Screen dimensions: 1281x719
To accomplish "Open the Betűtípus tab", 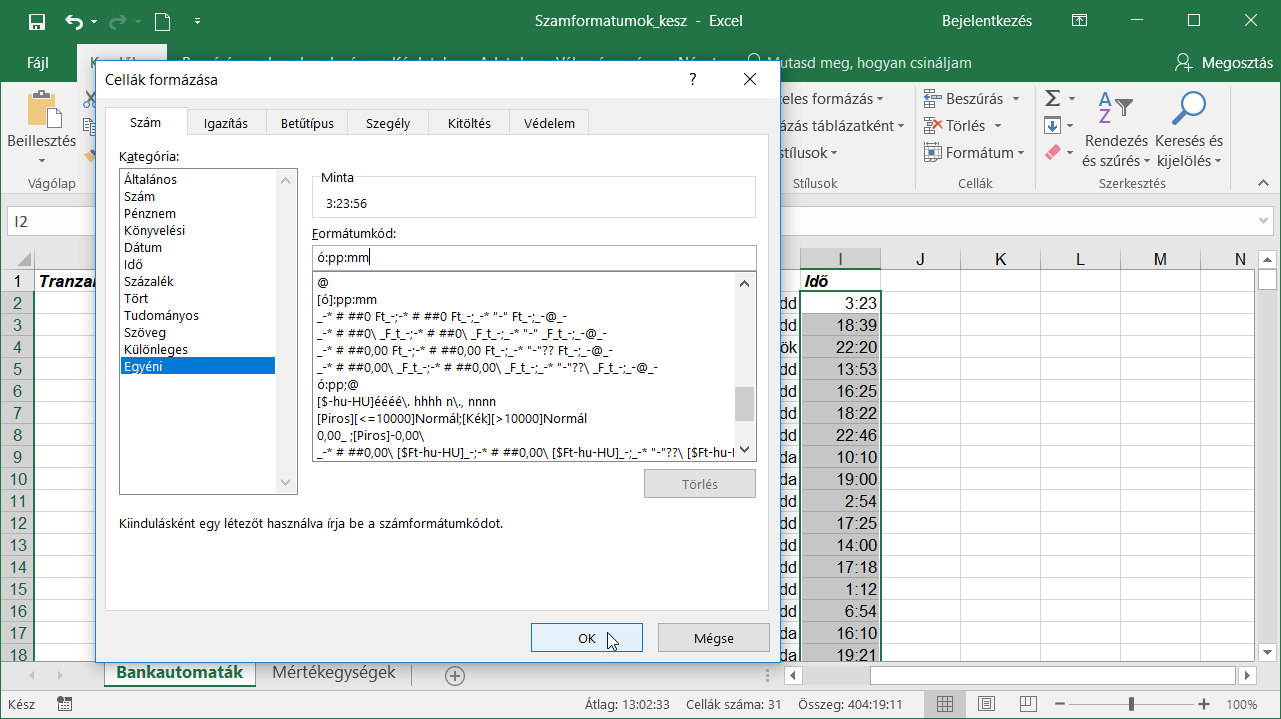I will pos(307,123).
